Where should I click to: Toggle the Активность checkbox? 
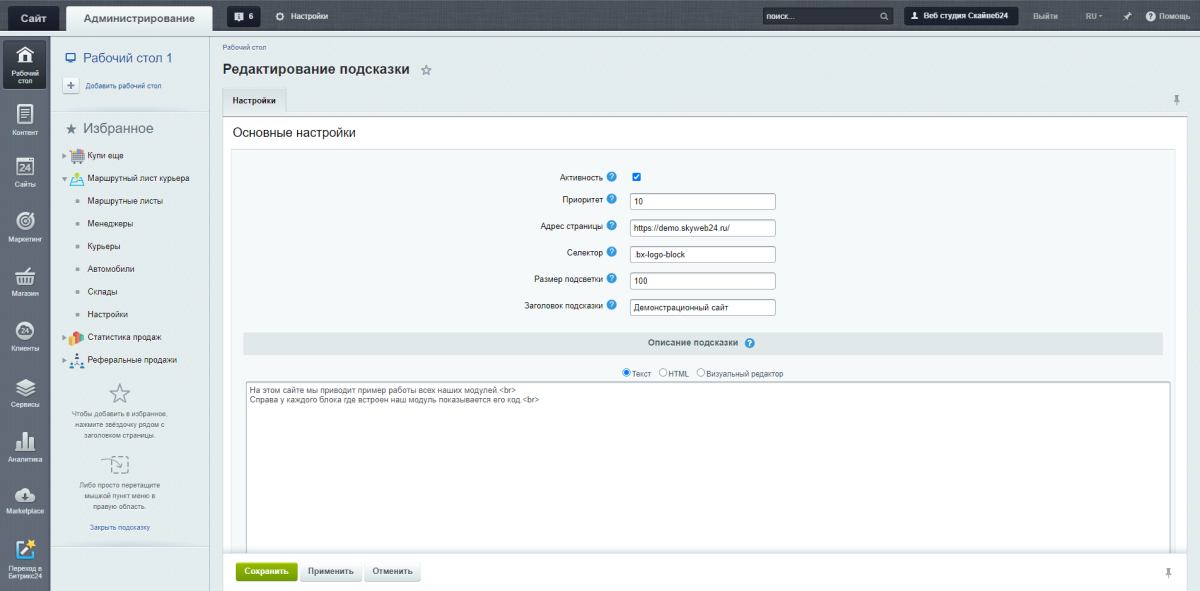pyautogui.click(x=636, y=177)
